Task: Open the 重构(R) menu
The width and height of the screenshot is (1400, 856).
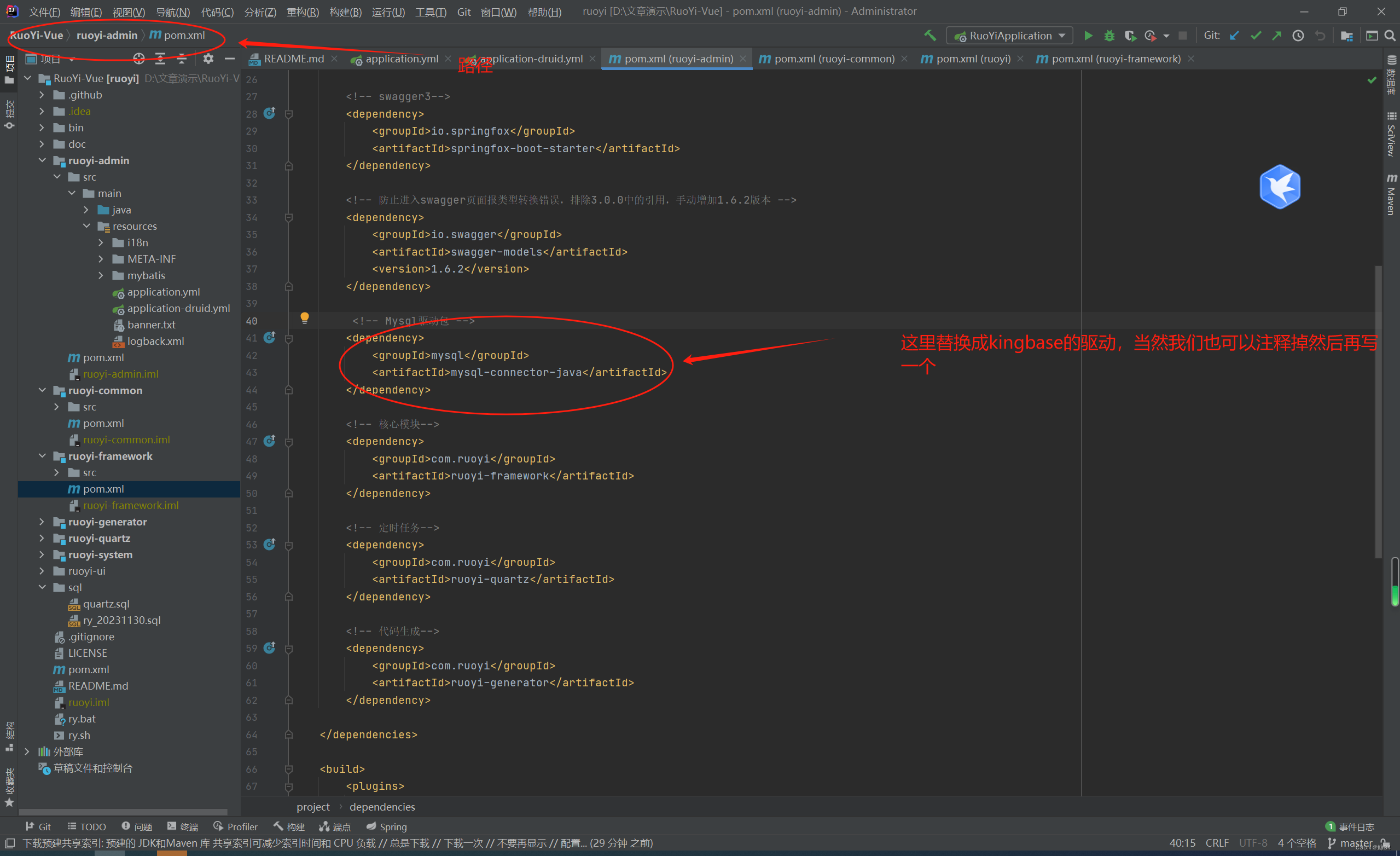Action: click(x=303, y=12)
